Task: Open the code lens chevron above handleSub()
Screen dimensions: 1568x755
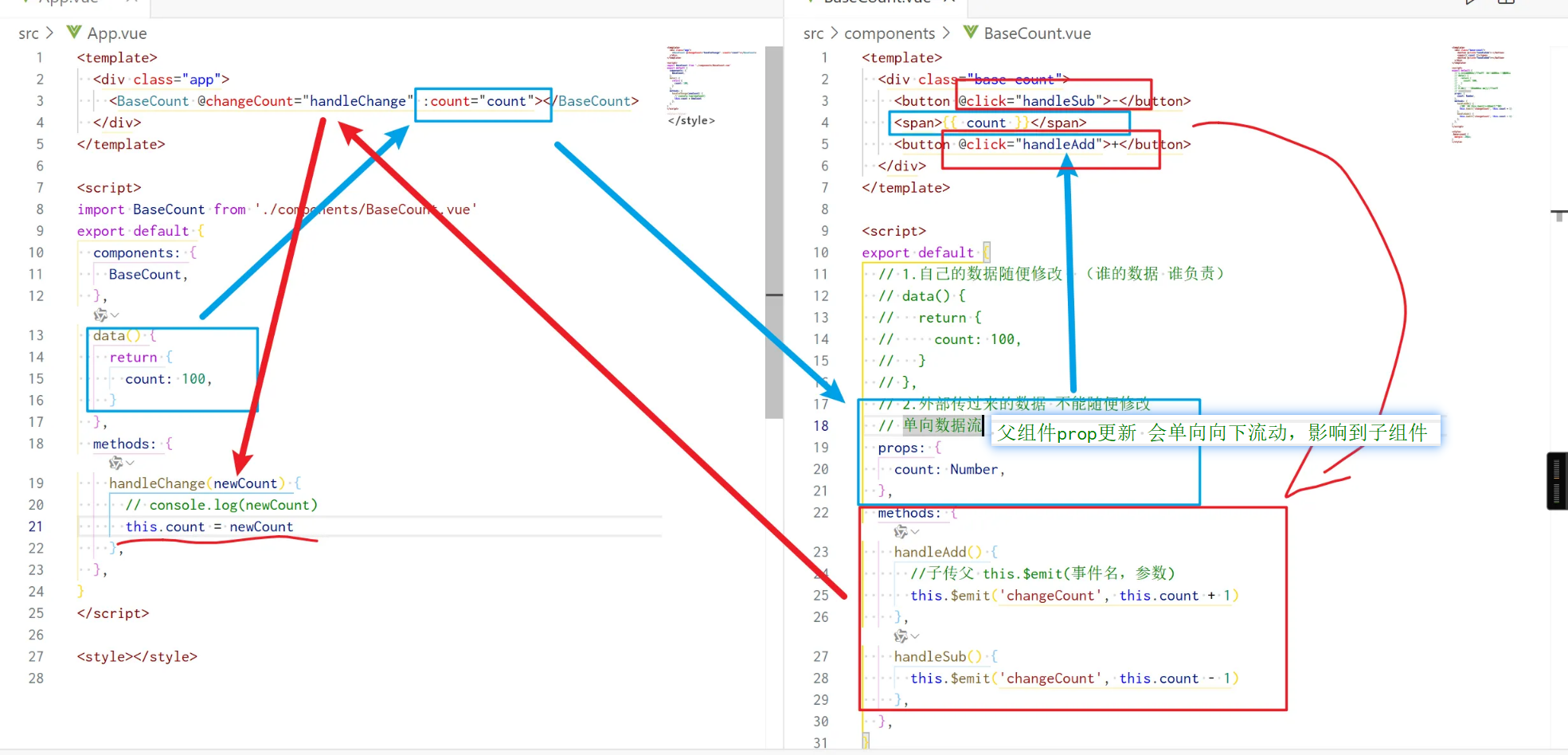Action: 915,636
